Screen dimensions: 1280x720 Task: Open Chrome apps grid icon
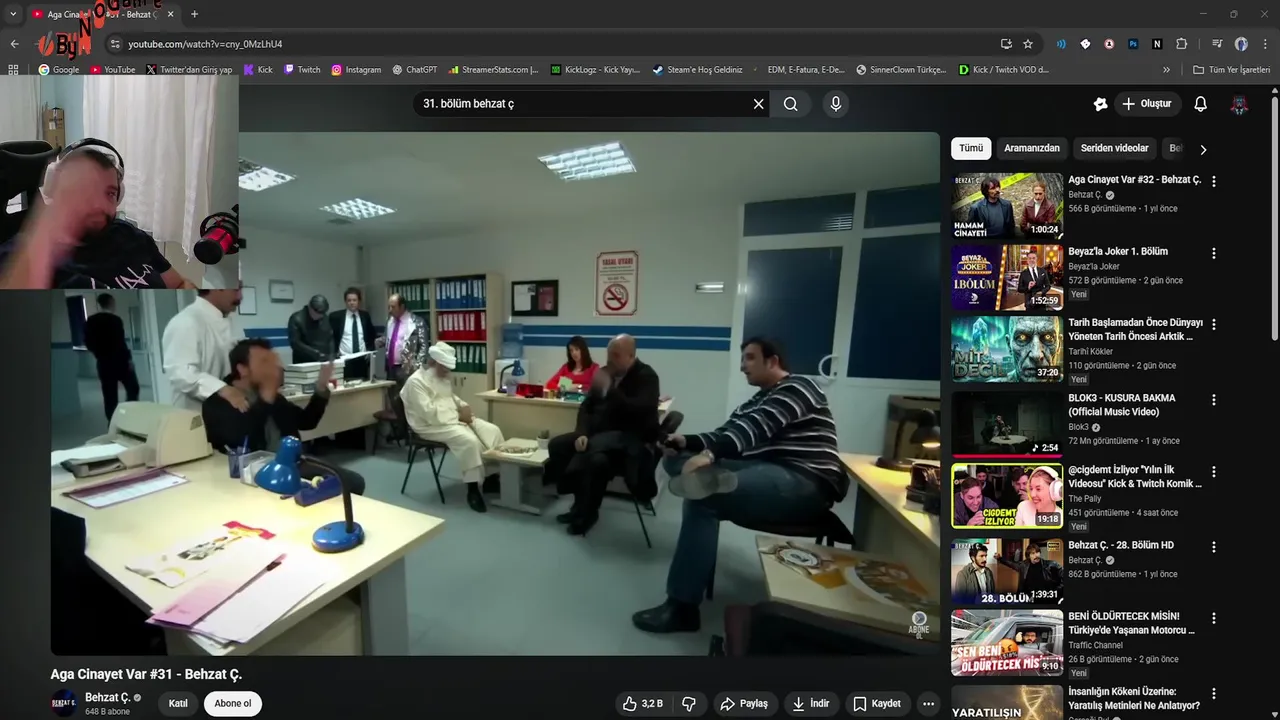(x=13, y=70)
